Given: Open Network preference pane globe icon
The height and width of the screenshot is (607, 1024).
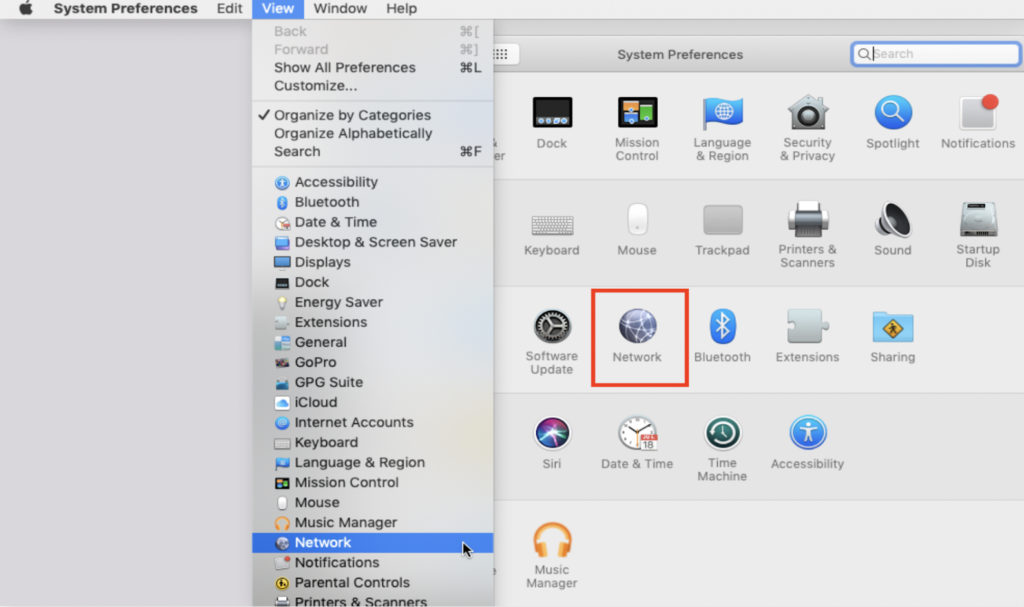Looking at the screenshot, I should (637, 326).
